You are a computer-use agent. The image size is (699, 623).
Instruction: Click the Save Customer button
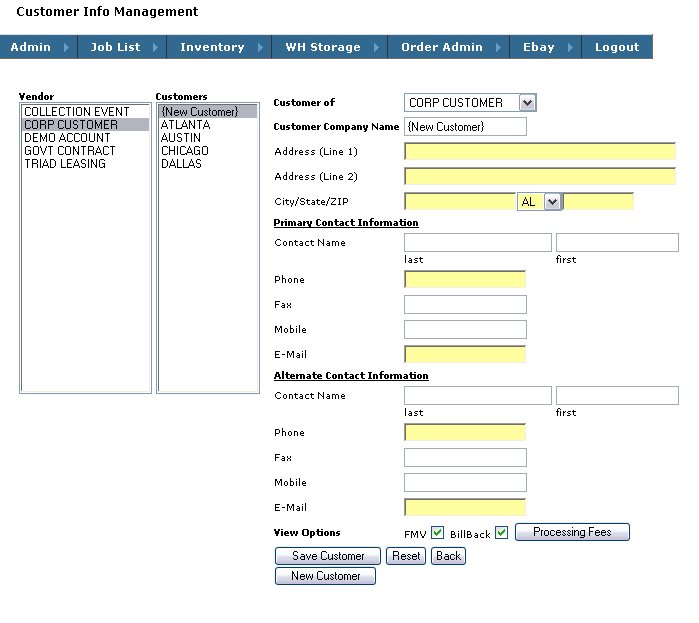pyautogui.click(x=327, y=556)
